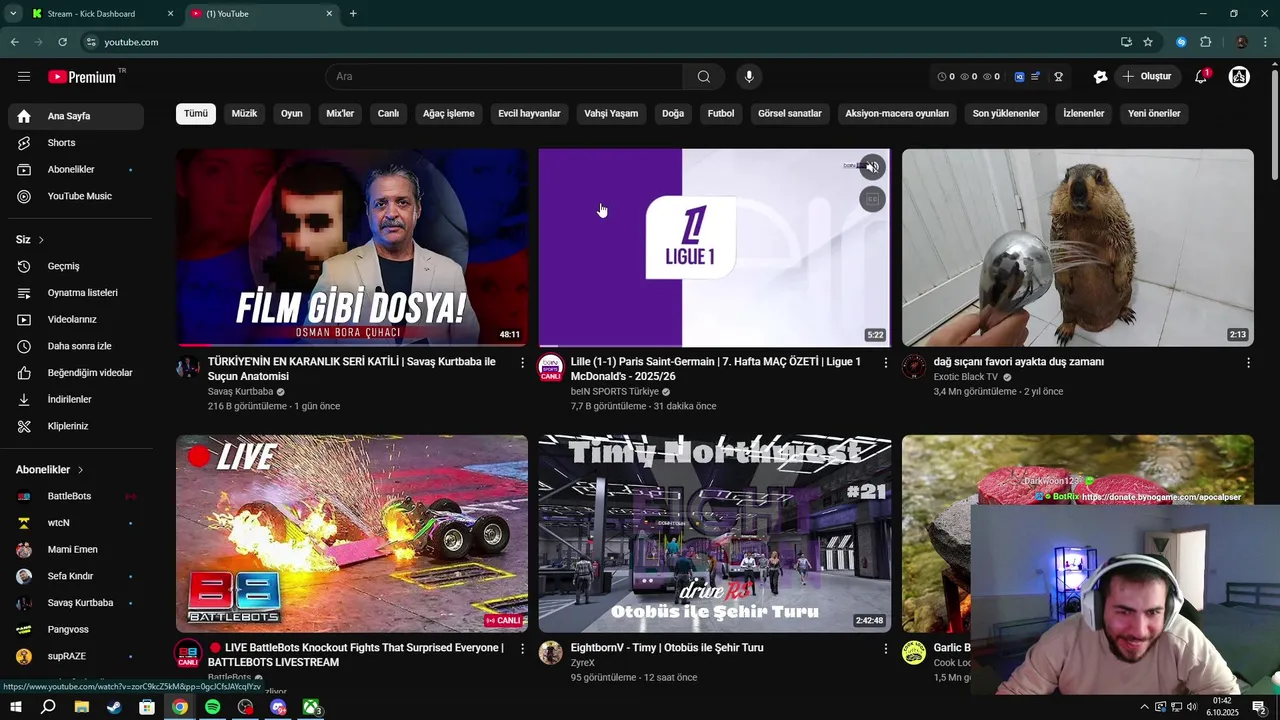The height and width of the screenshot is (720, 1280).
Task: Select the Canlı filter chip
Action: [388, 114]
